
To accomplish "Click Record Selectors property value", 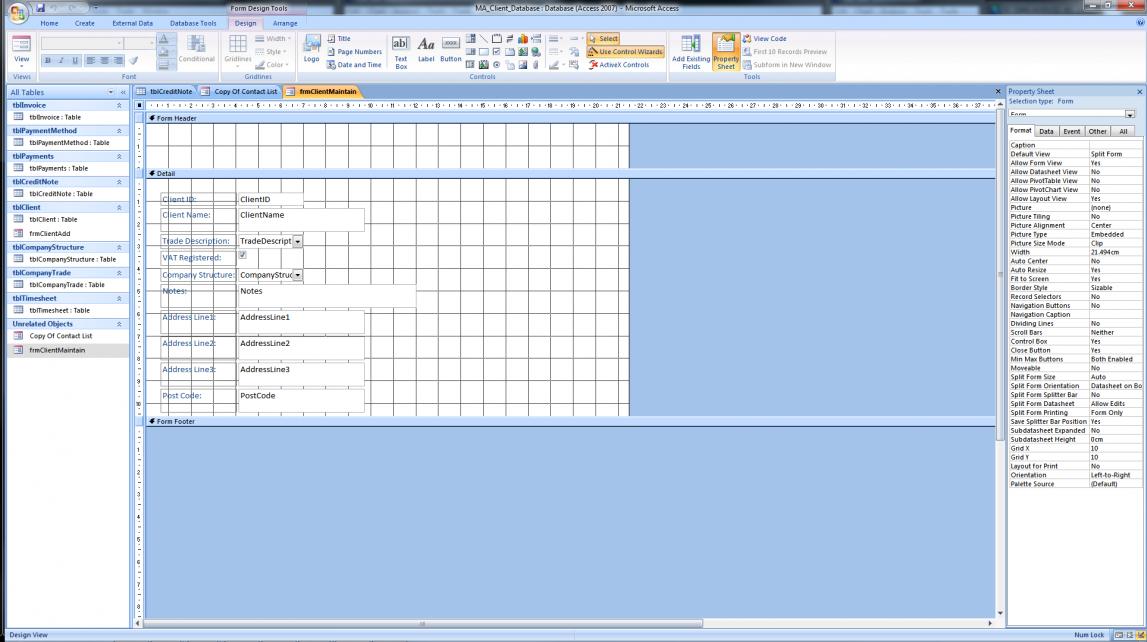I will [1115, 297].
